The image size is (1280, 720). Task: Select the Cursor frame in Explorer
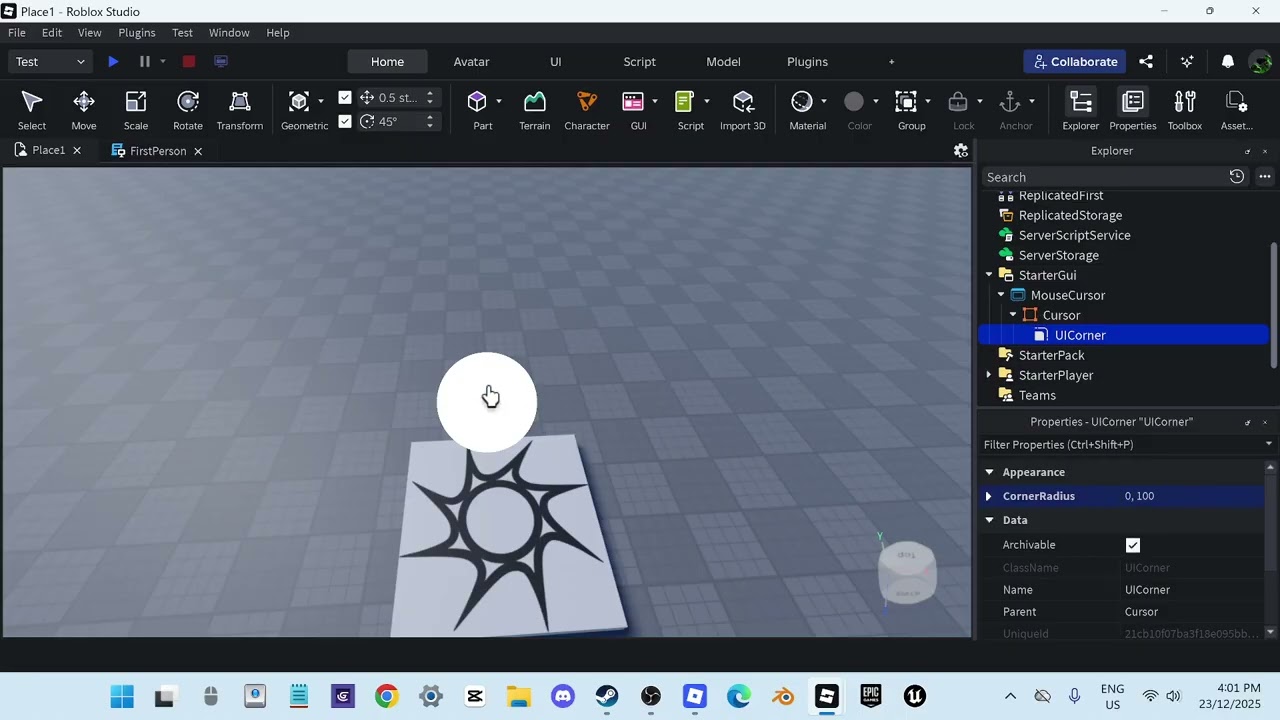(x=1061, y=315)
